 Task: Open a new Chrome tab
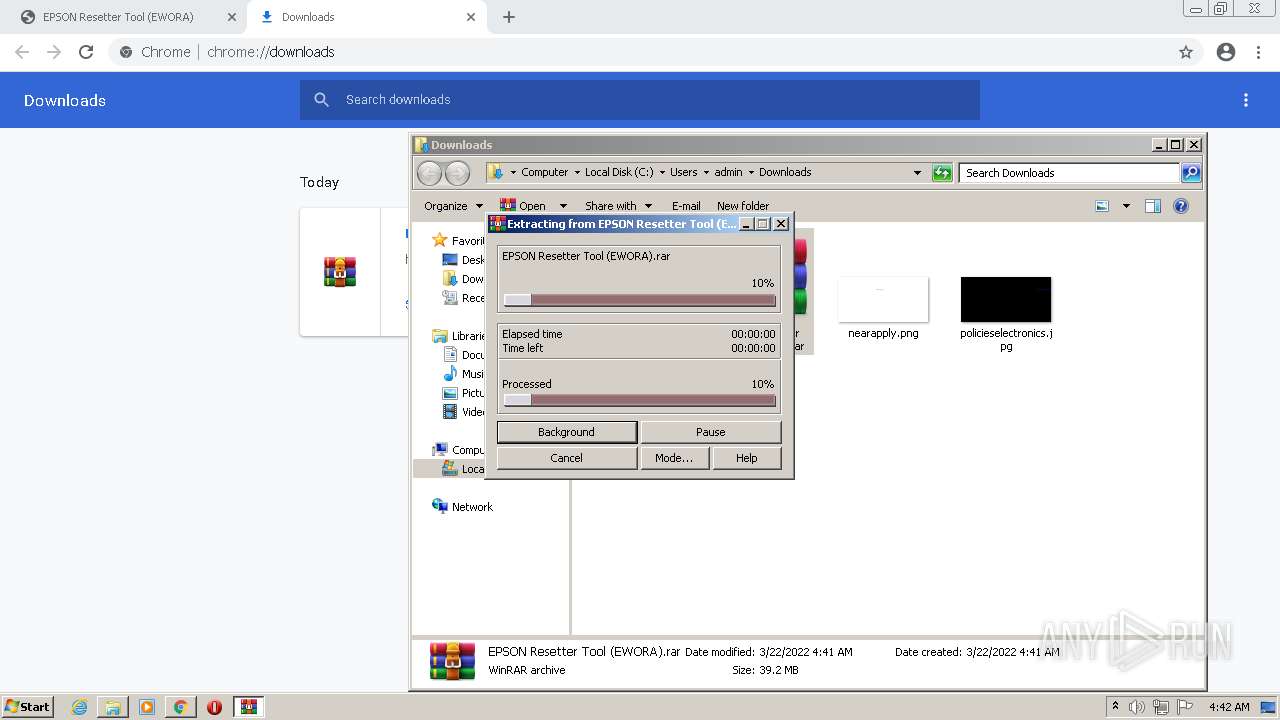coord(509,17)
